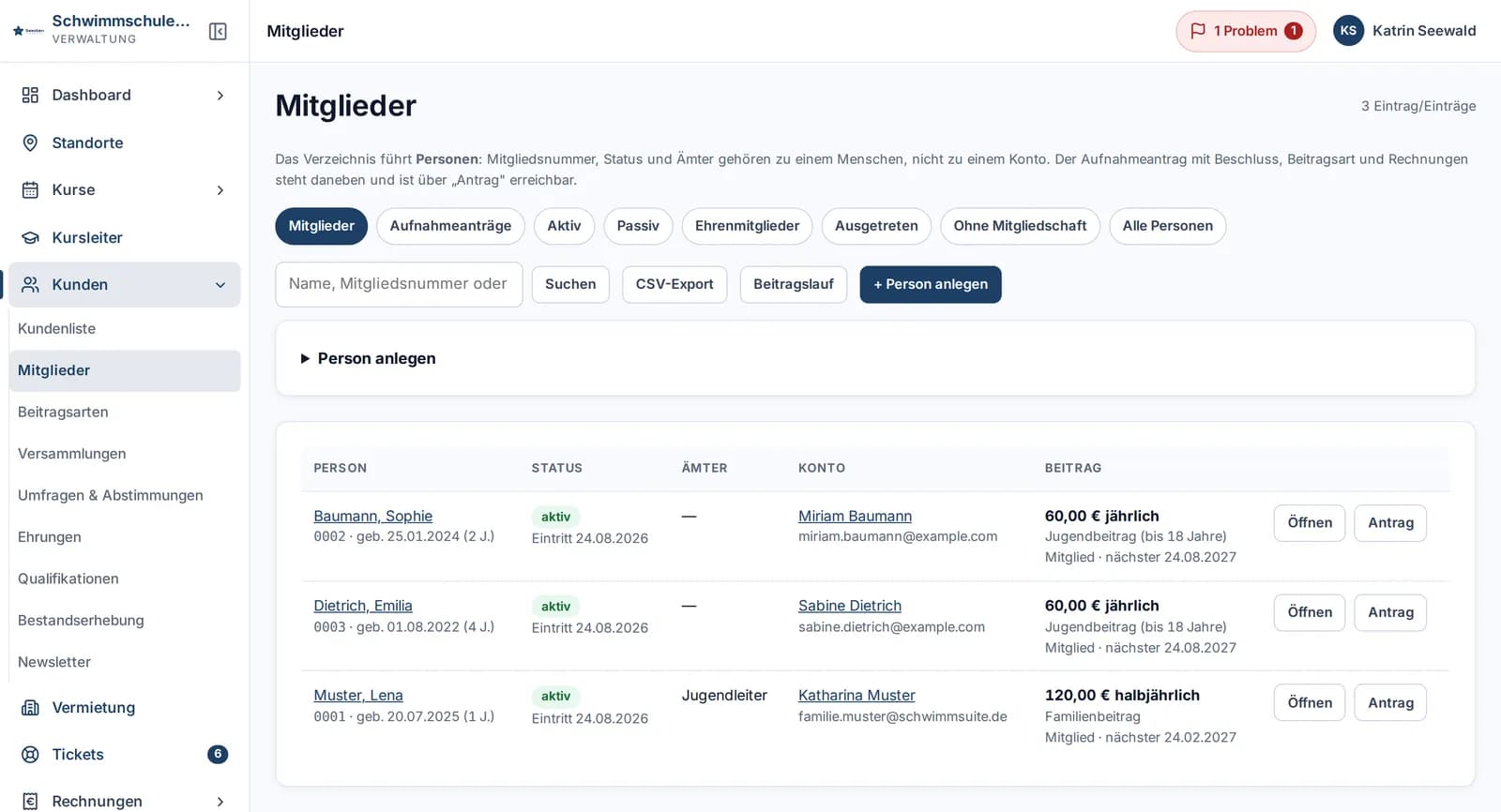This screenshot has height=812, width=1501.
Task: Open the '1 Problem' alert button
Action: (x=1246, y=31)
